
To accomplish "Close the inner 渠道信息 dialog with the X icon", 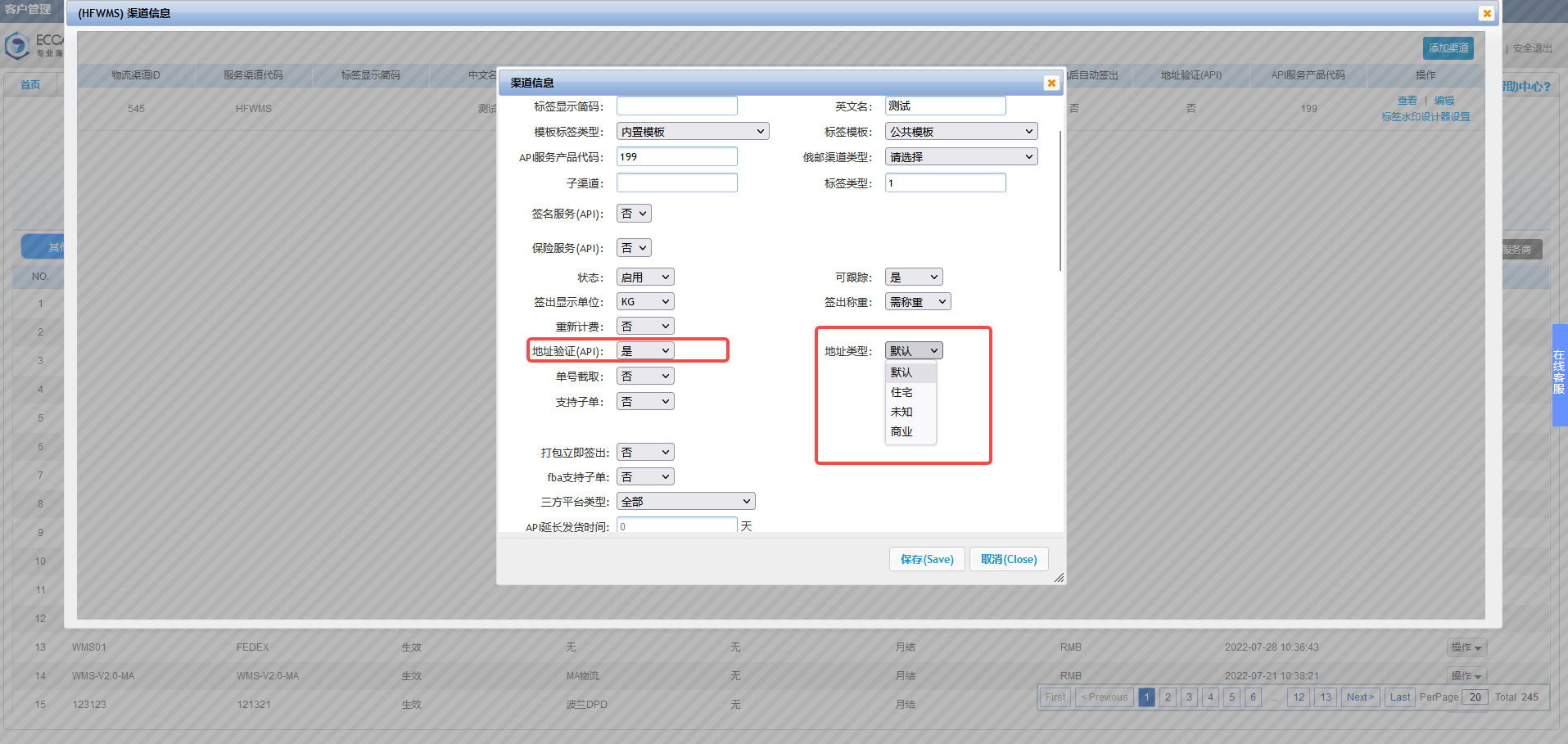I will (x=1051, y=83).
